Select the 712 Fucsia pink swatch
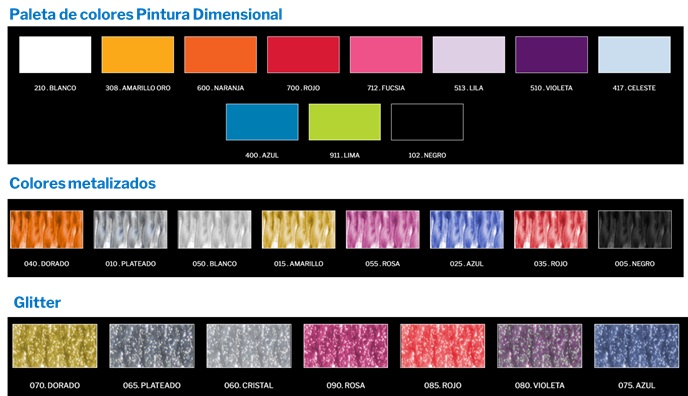This screenshot has width=688, height=396. 386,54
